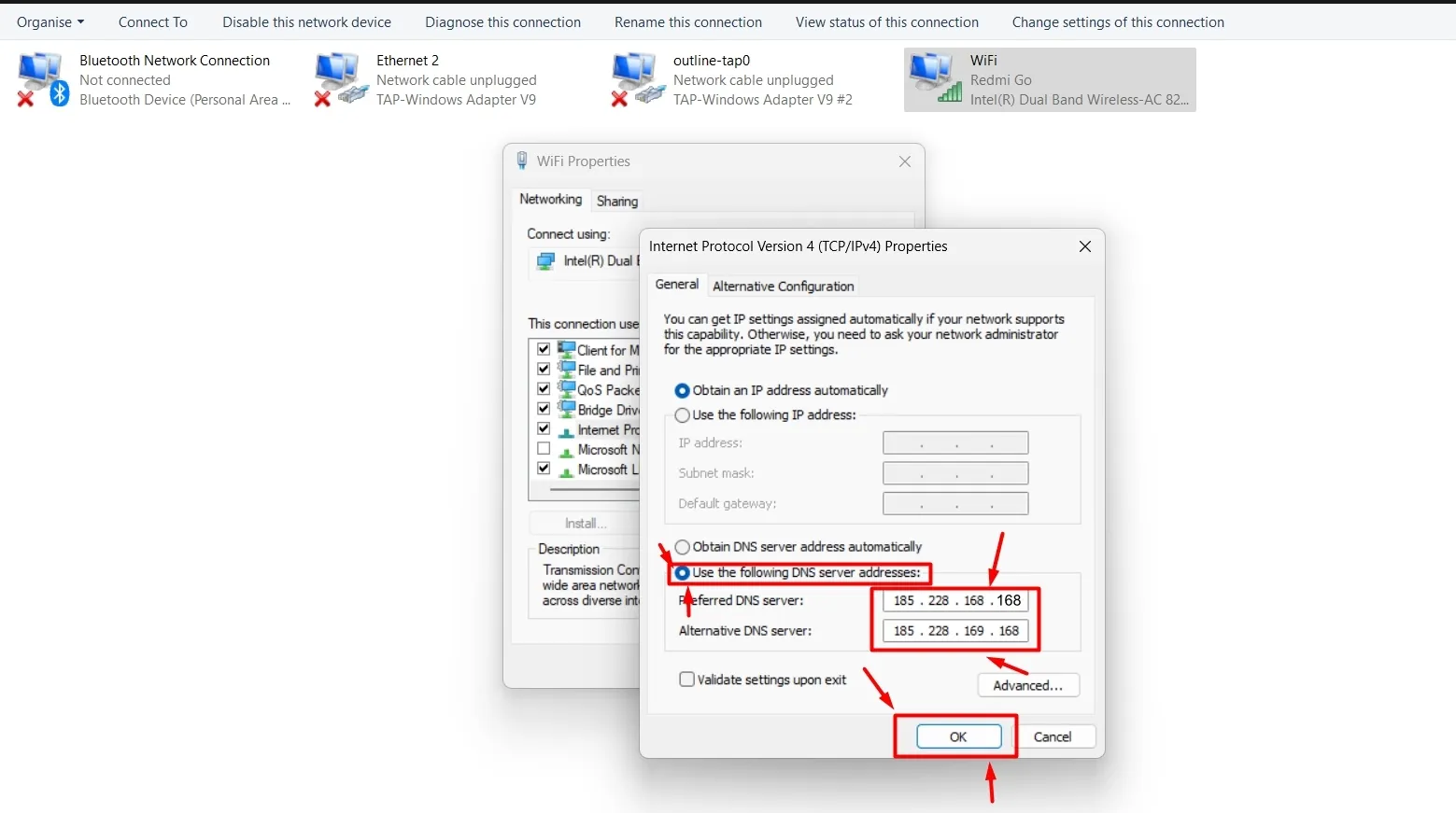
Task: Select the Bridge Driver item icon
Action: coord(566,409)
